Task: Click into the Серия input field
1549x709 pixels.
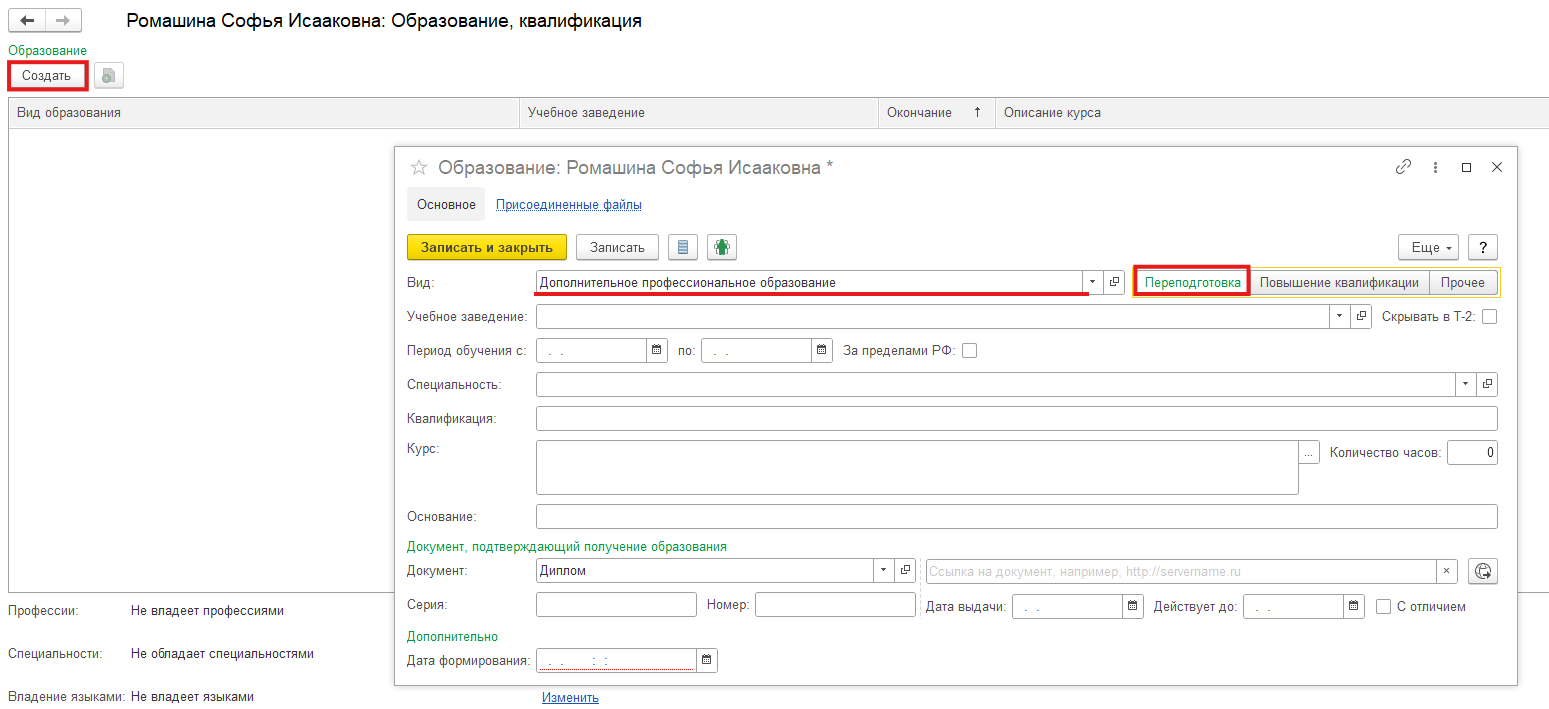Action: point(616,604)
